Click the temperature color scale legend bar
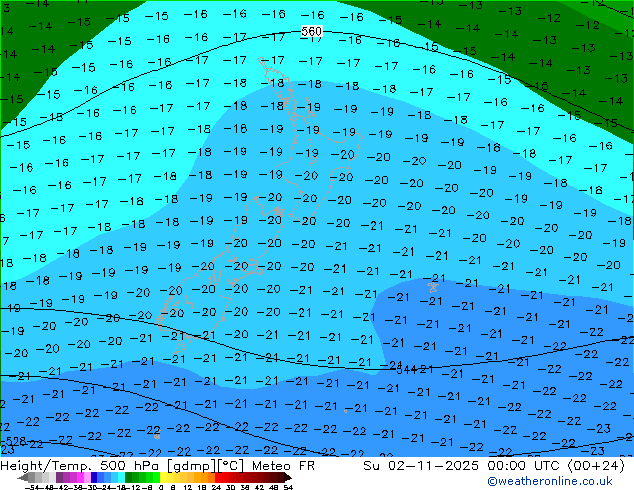634x490 pixels. [154, 477]
